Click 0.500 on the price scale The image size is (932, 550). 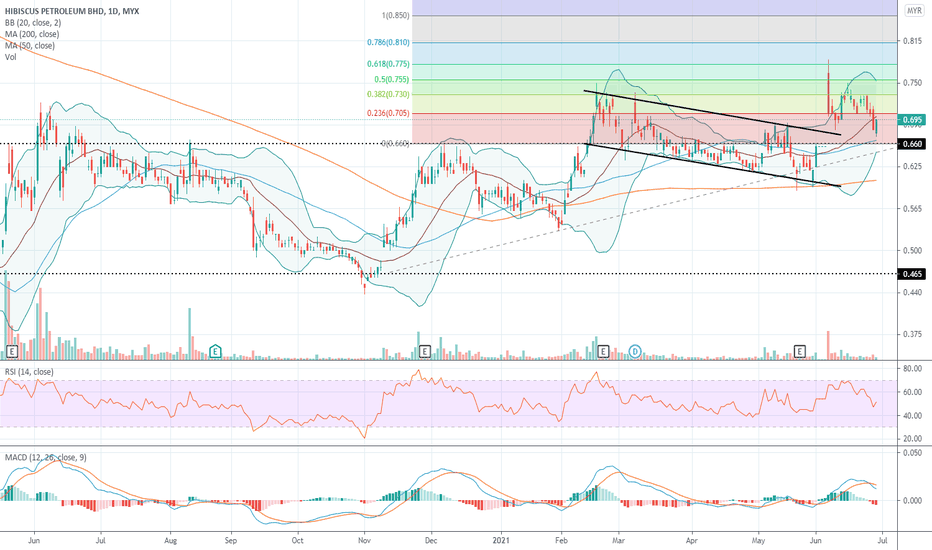tap(912, 250)
